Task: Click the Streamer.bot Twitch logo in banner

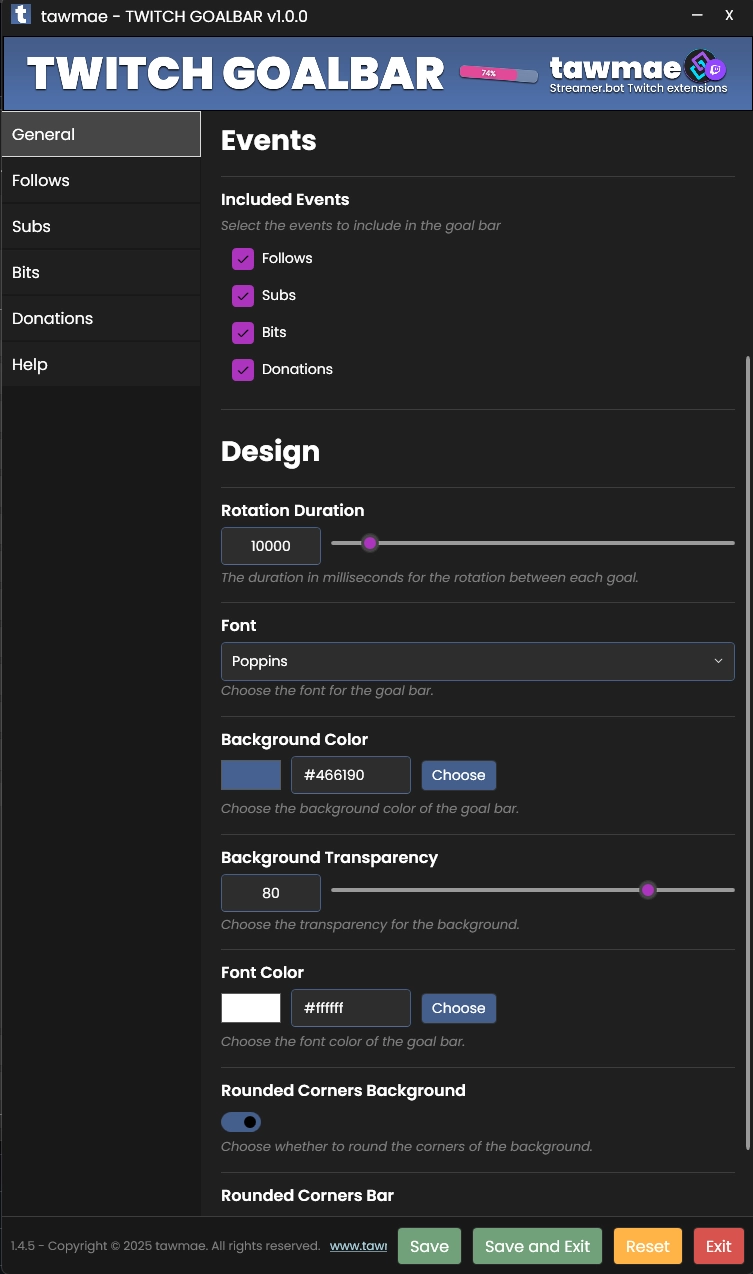Action: [x=707, y=67]
